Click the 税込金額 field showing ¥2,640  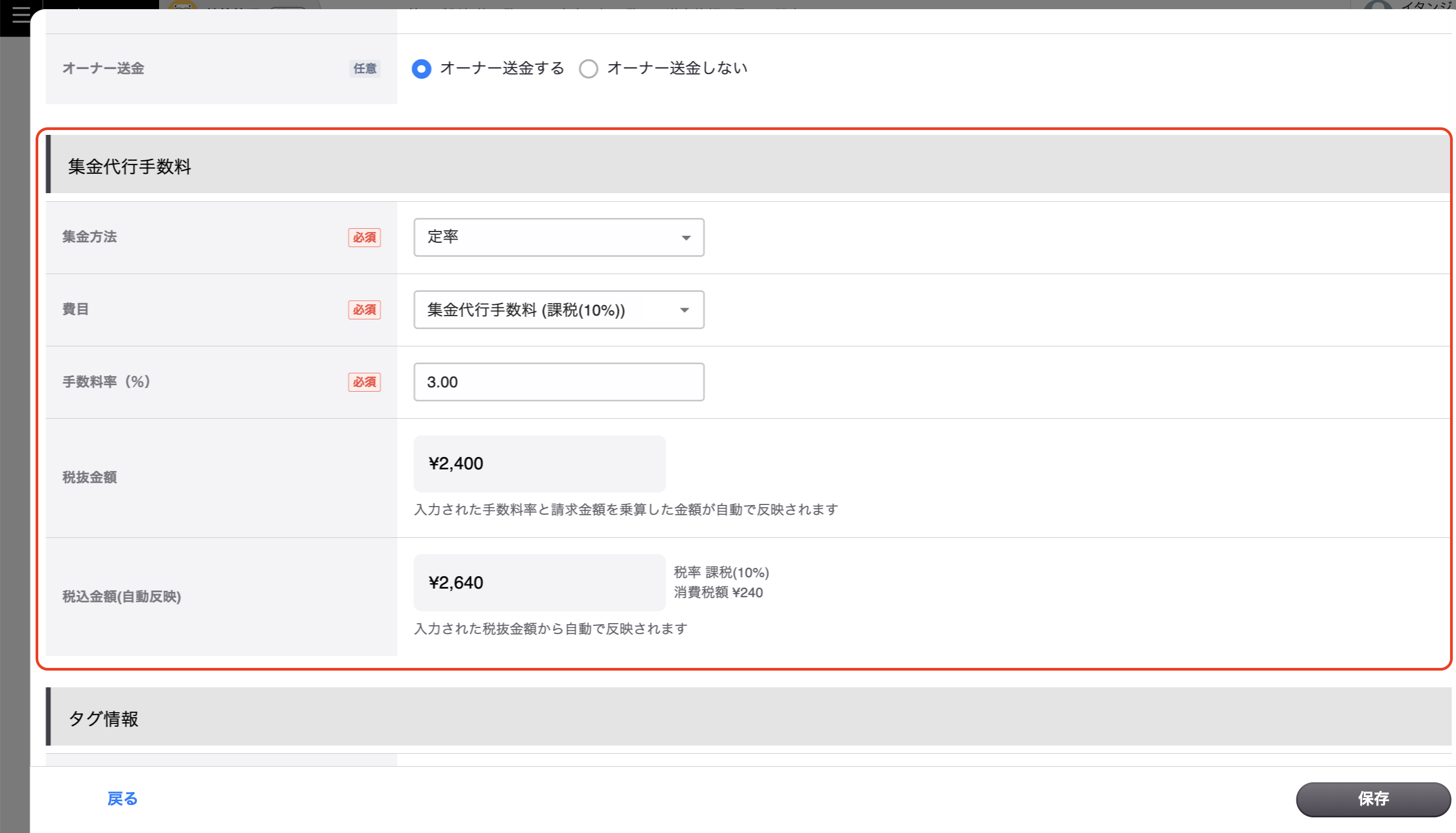(539, 583)
